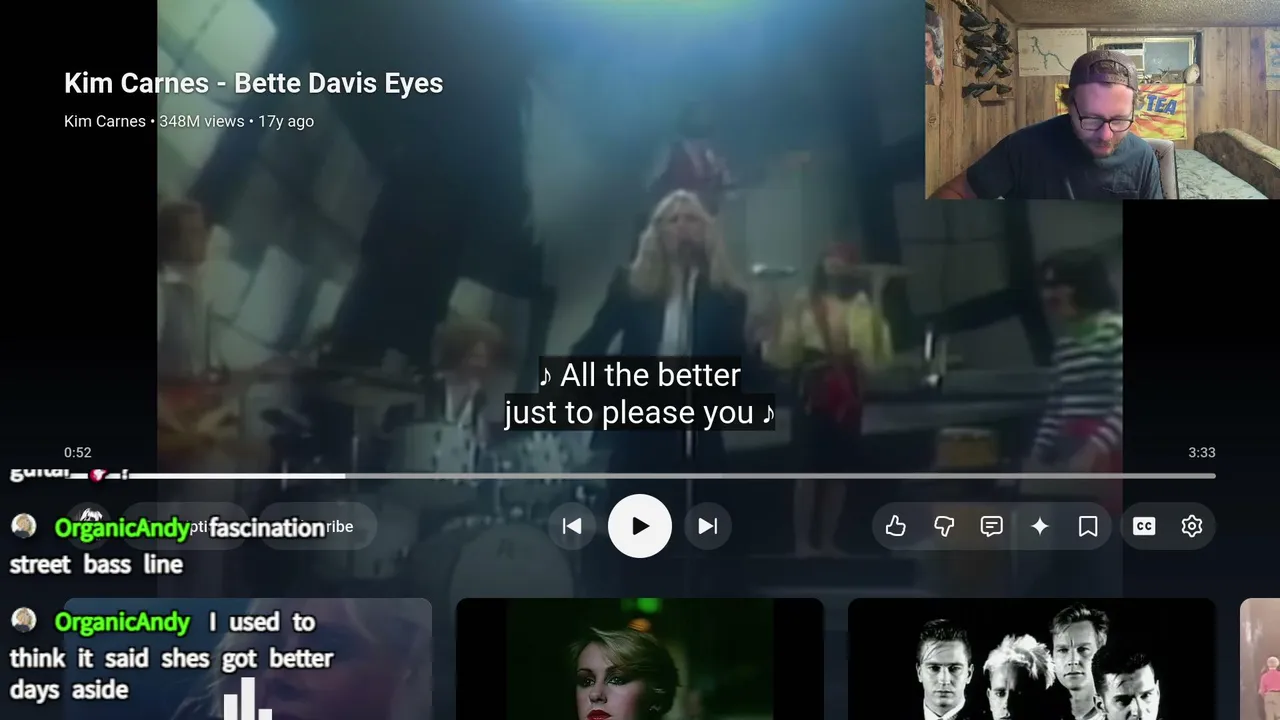Seek on the video progress bar

click(640, 476)
